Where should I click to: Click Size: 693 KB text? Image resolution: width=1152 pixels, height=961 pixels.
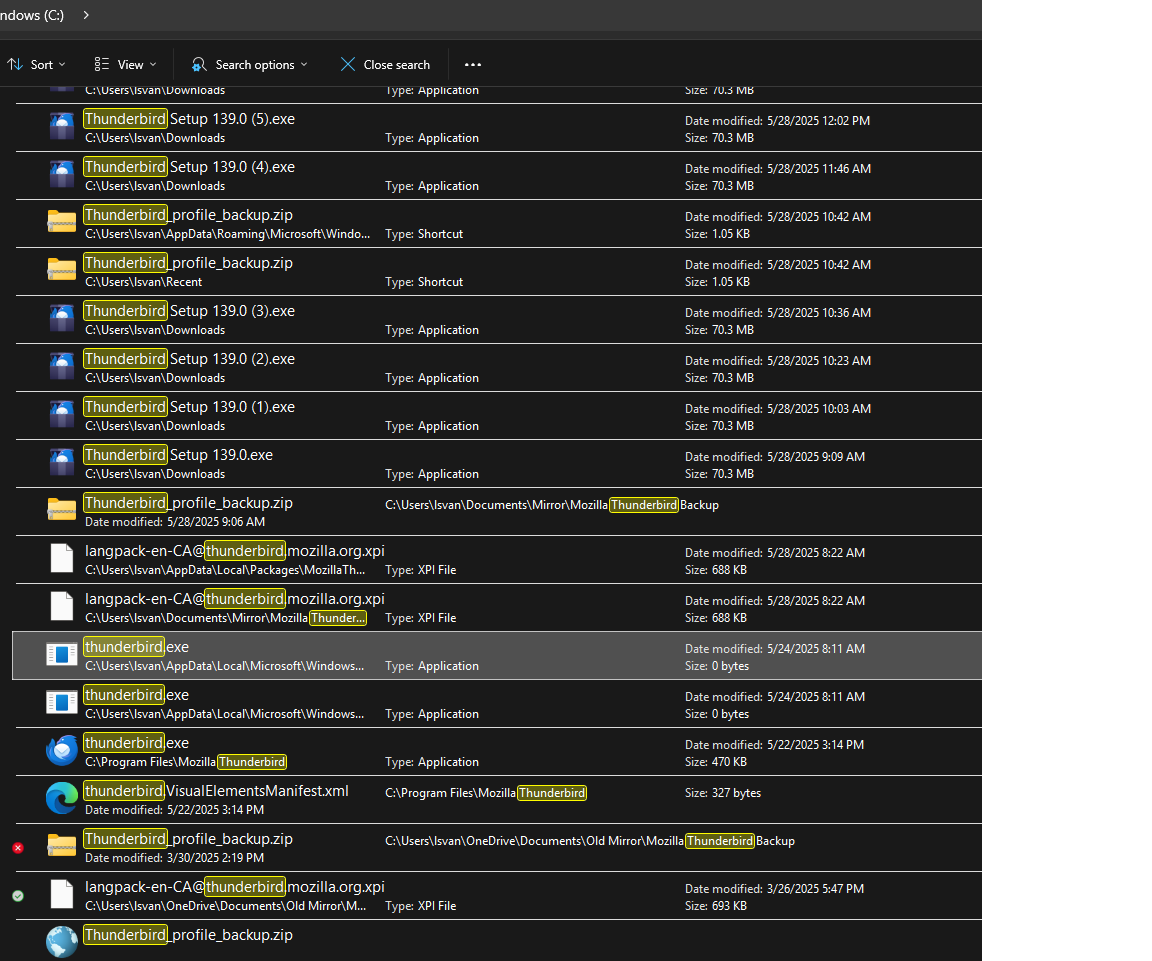pyautogui.click(x=716, y=906)
